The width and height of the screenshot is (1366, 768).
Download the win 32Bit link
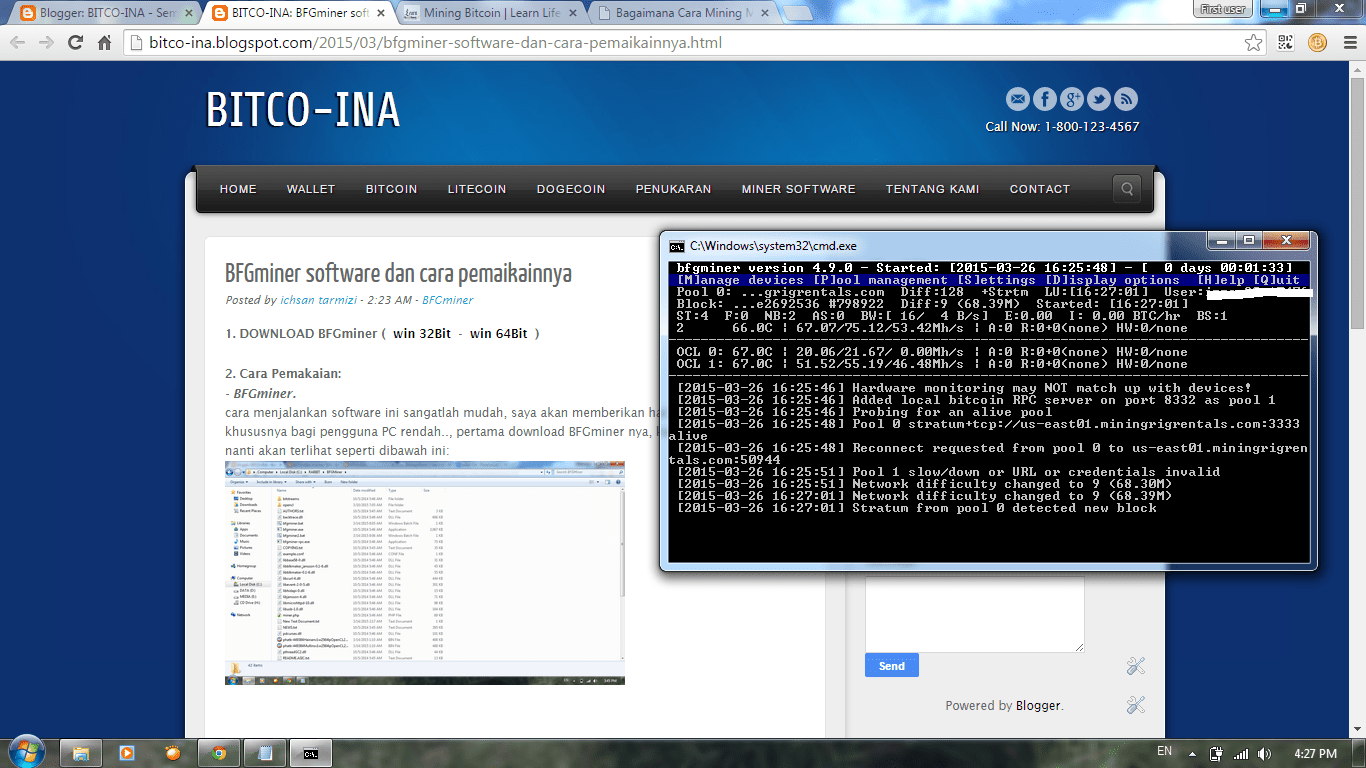tap(420, 333)
